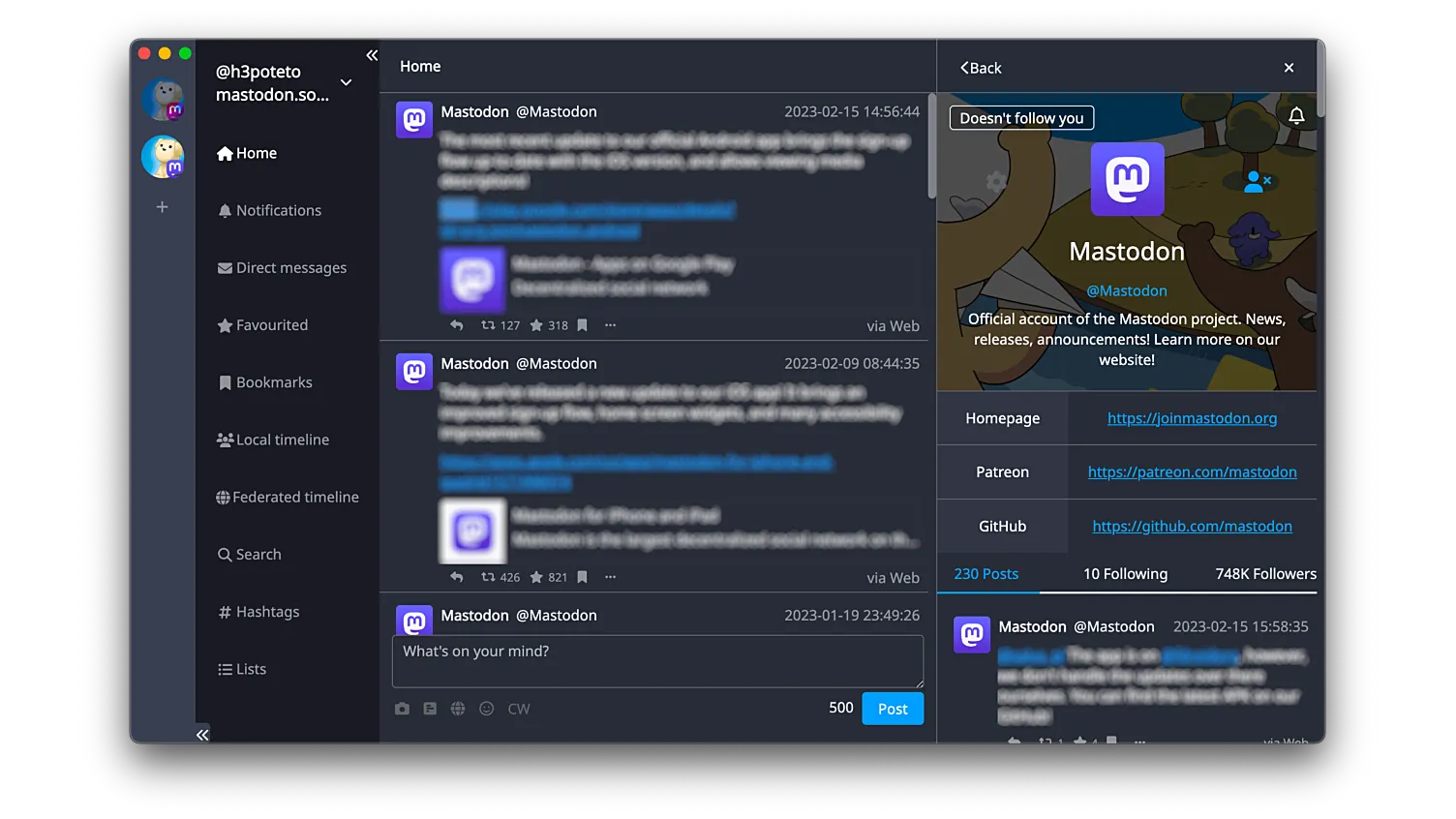Screen dimensions: 1456x819
Task: Boost the post showing 426 boosts
Action: (x=489, y=577)
